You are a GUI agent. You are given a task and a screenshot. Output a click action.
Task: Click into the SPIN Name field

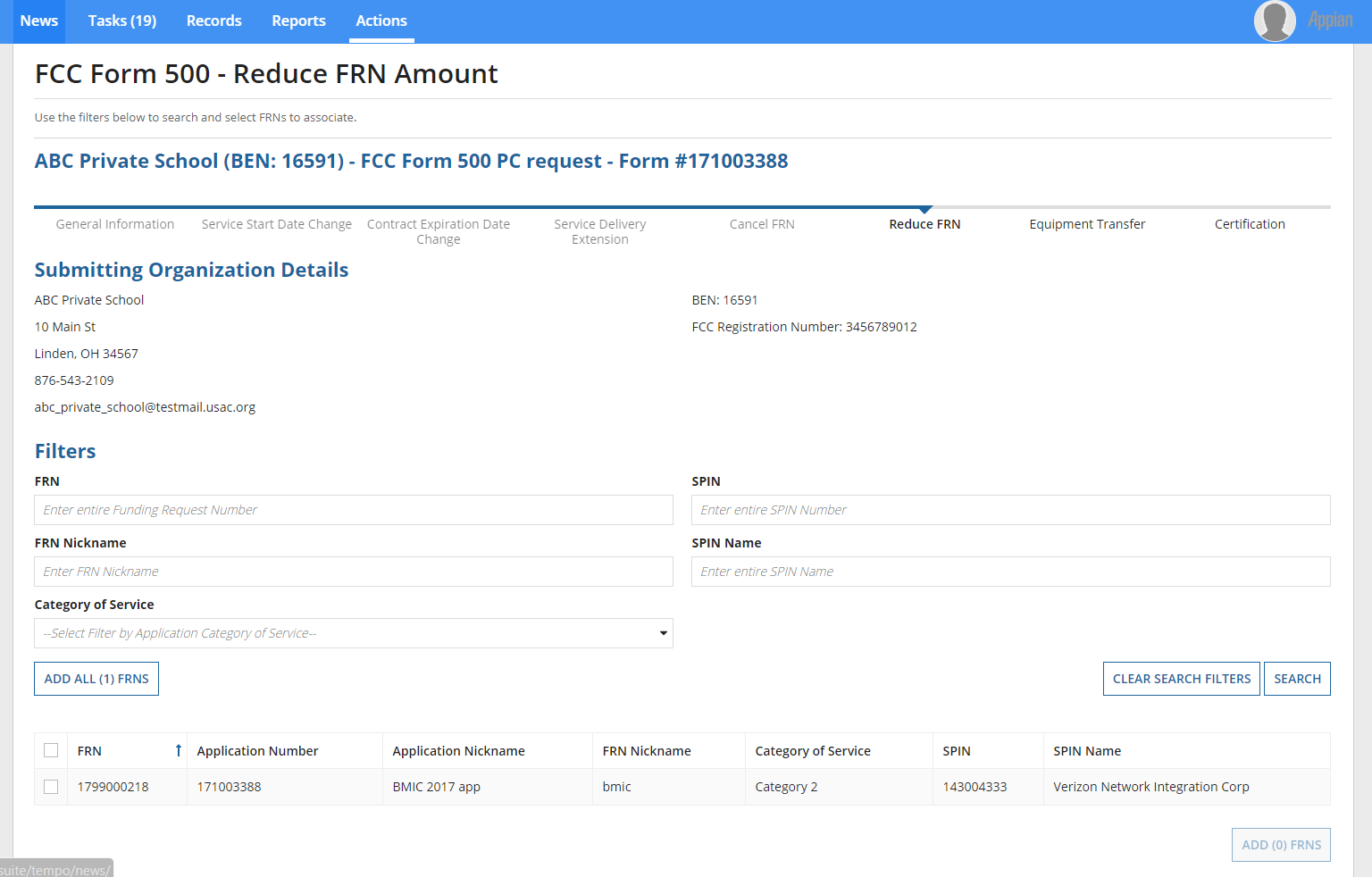[x=1010, y=572]
